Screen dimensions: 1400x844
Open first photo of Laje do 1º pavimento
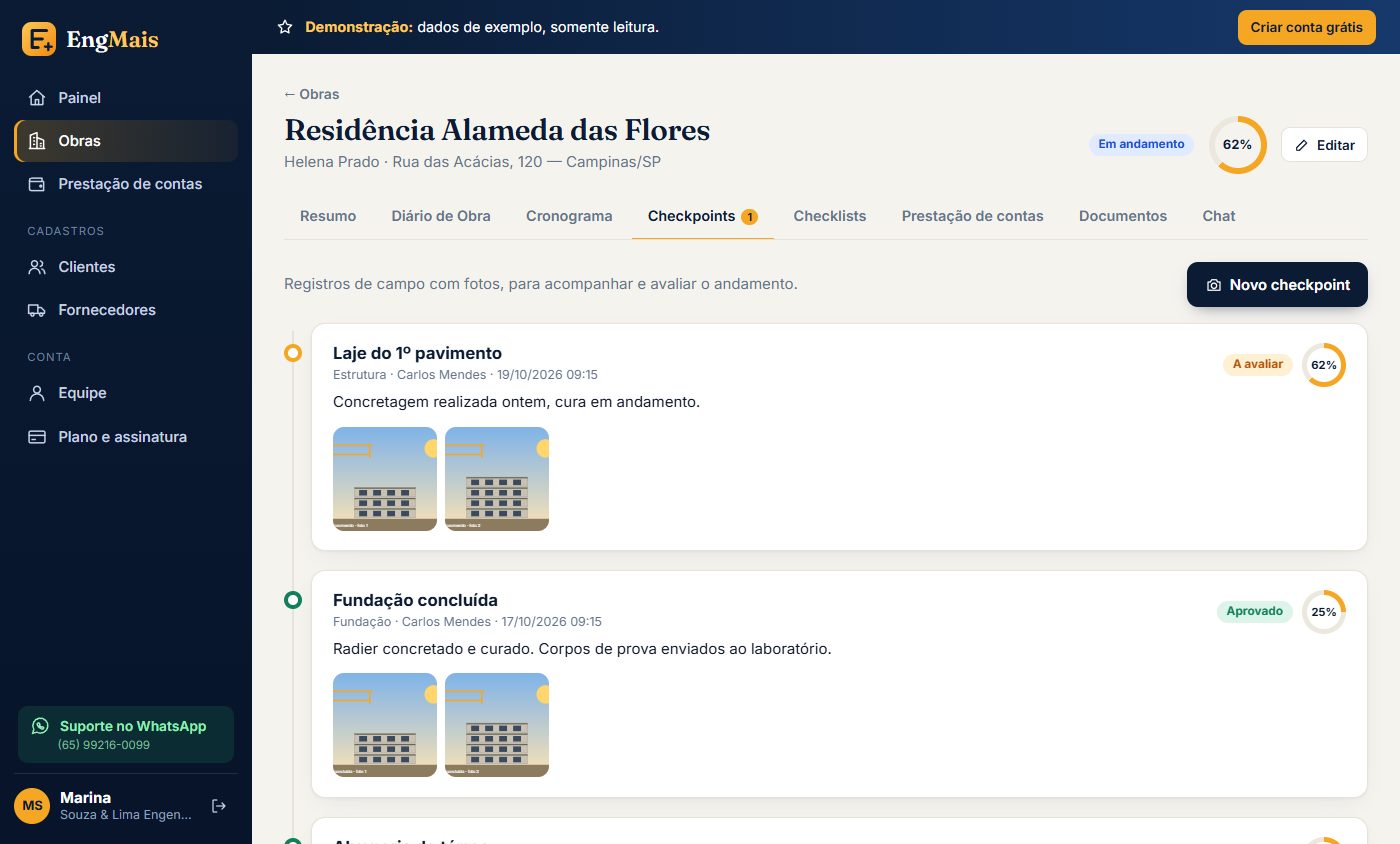click(x=385, y=479)
